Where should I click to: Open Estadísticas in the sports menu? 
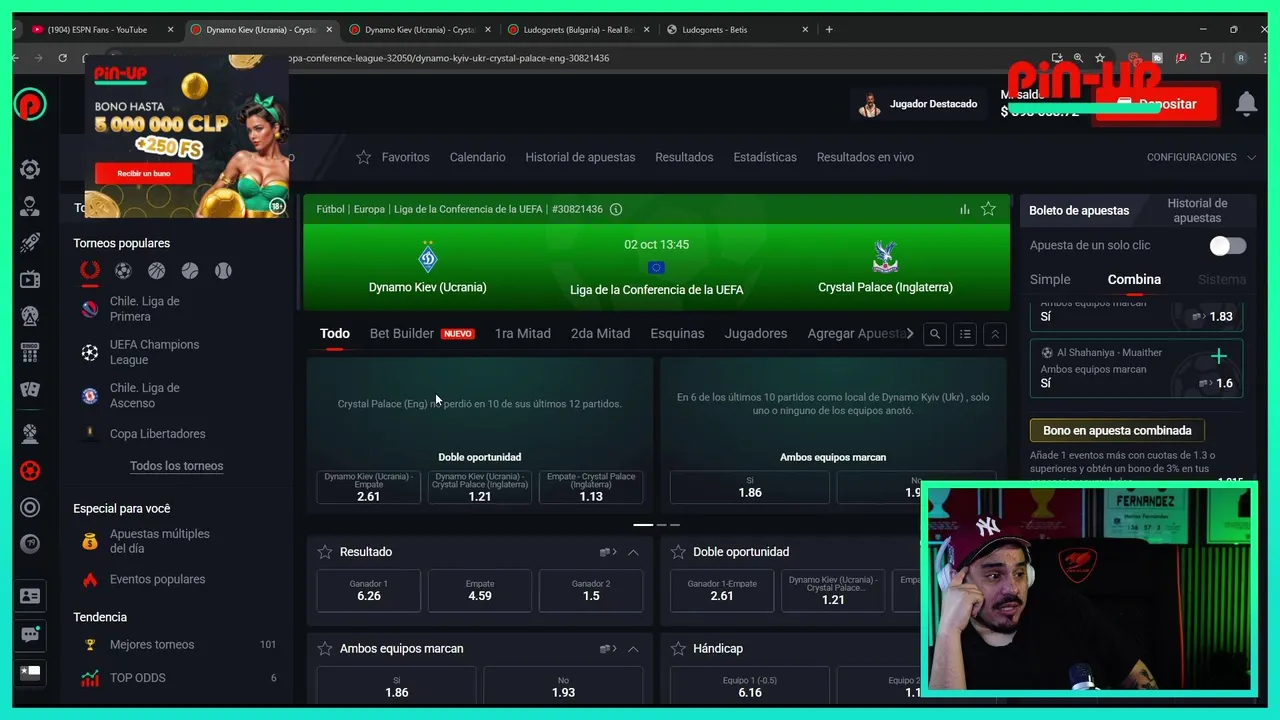click(x=765, y=157)
